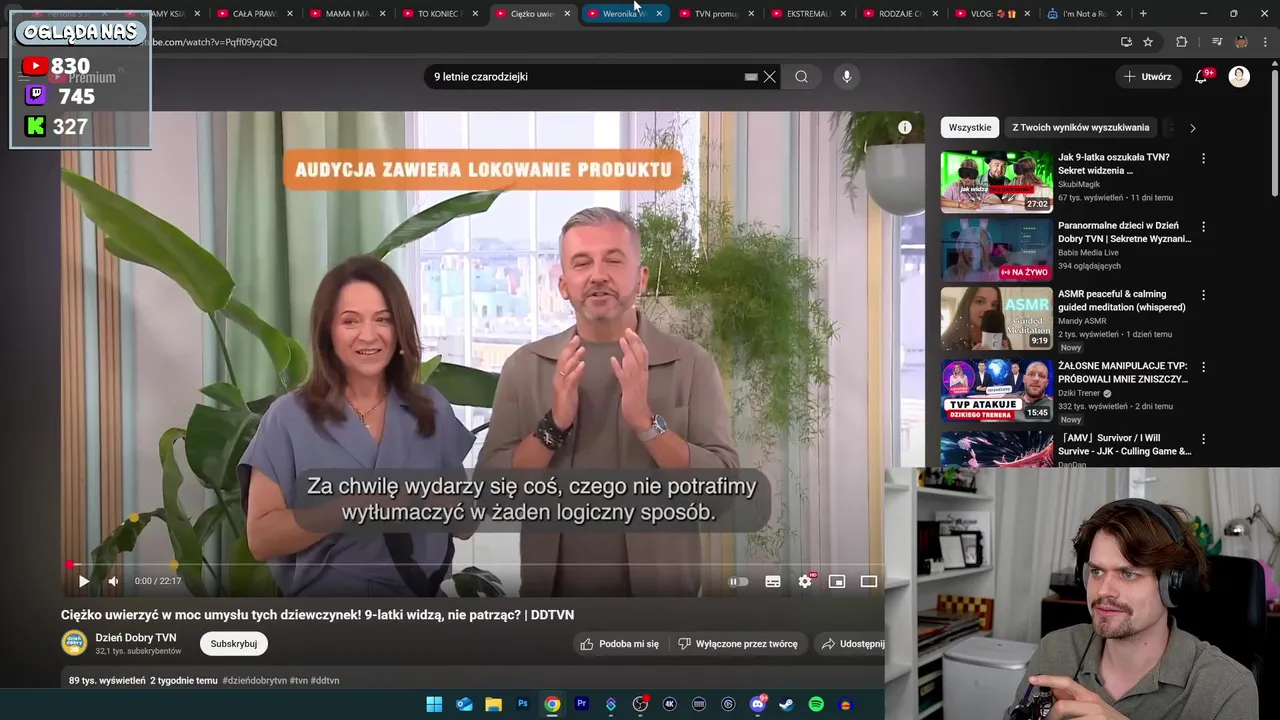Open options menu for 'ASMR peaceful & calming'
1280x720 pixels.
coord(1203,295)
